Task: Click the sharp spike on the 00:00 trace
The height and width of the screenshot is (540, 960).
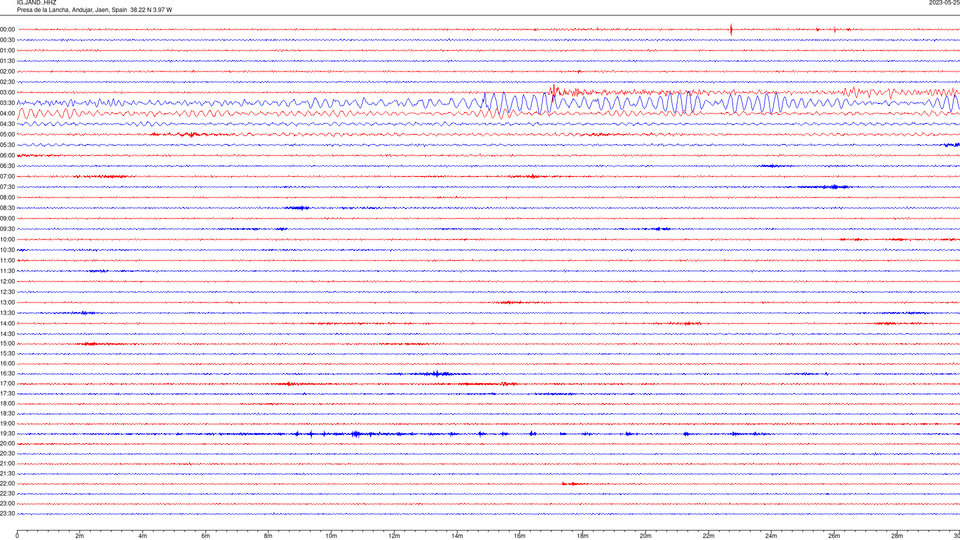Action: point(731,29)
